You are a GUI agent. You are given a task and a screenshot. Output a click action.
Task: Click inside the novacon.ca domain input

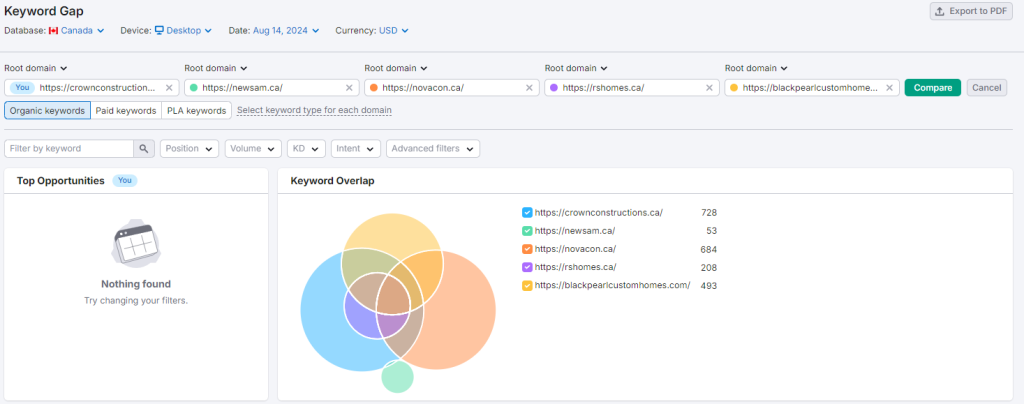(x=451, y=87)
